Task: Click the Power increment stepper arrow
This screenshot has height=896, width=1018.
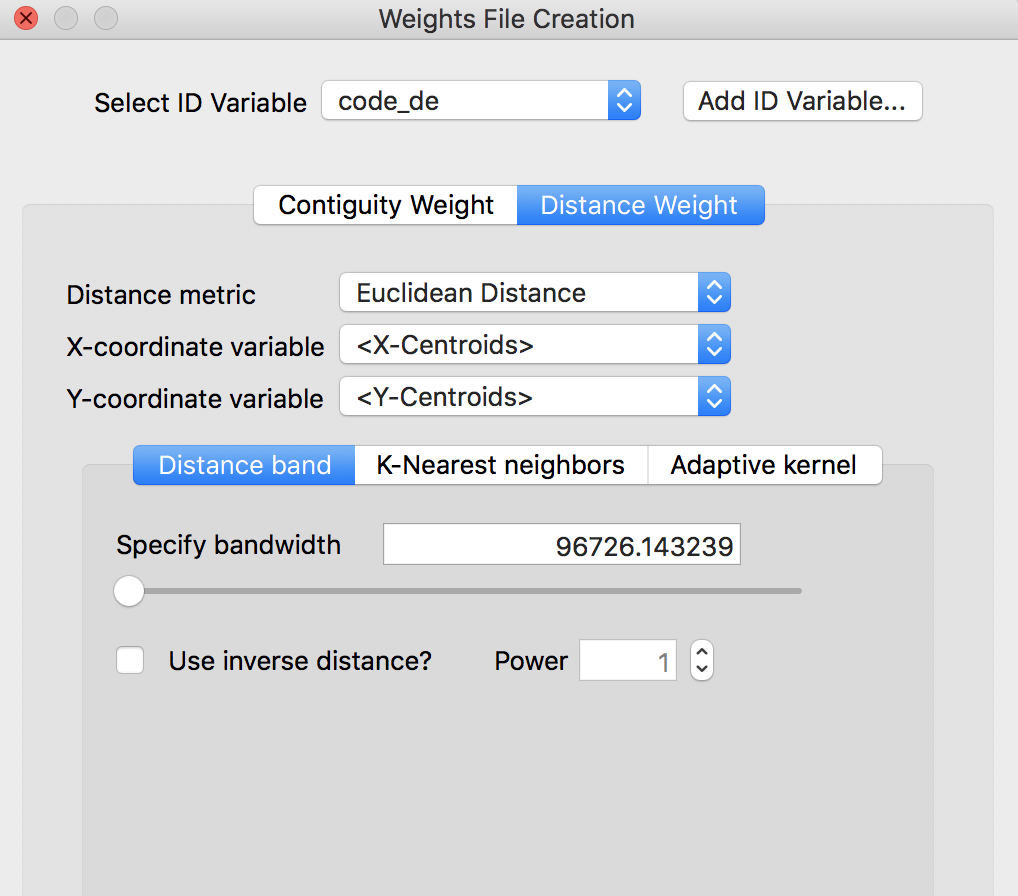Action: [701, 653]
